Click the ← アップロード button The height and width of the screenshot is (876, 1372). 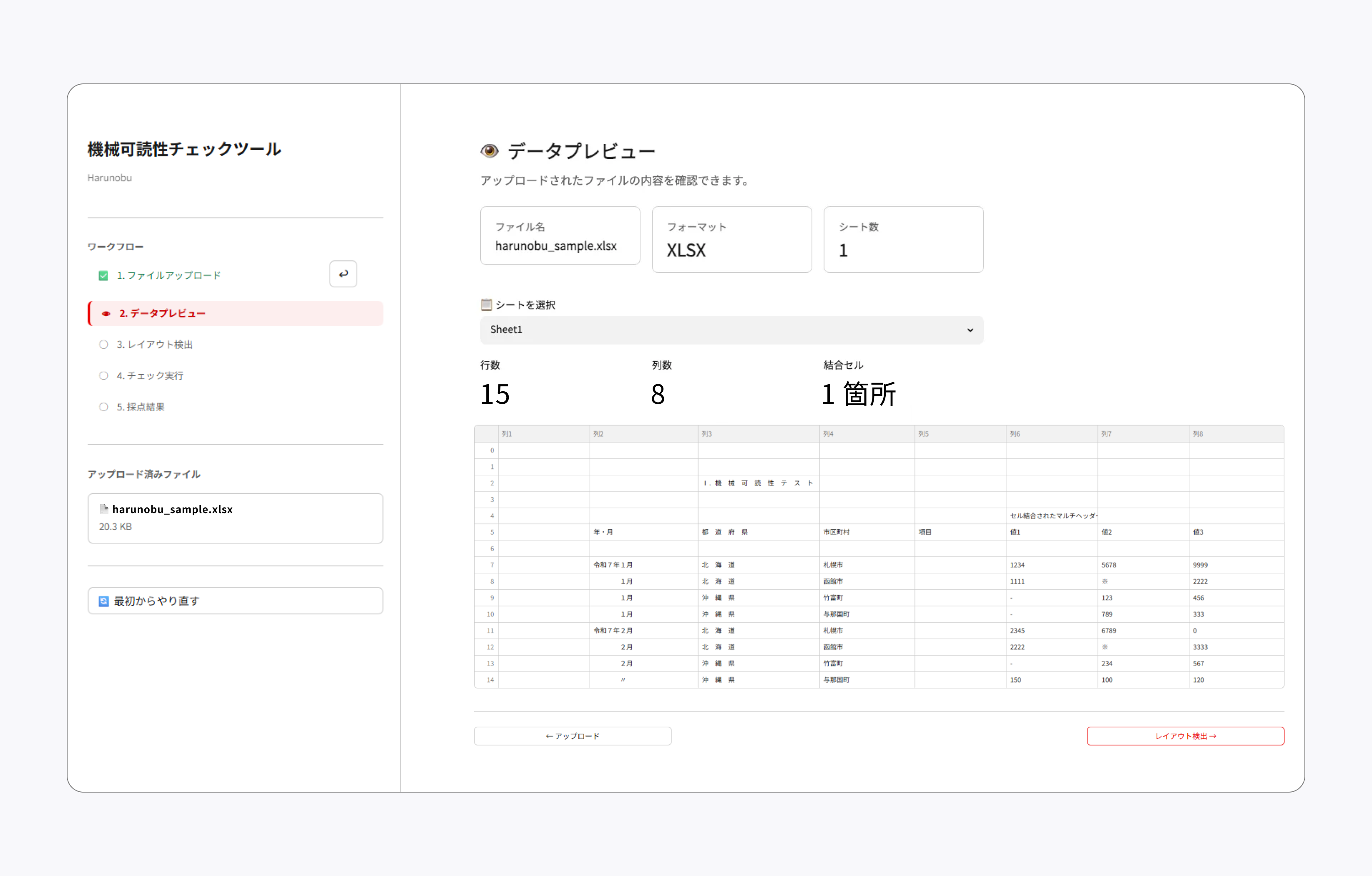click(x=573, y=736)
